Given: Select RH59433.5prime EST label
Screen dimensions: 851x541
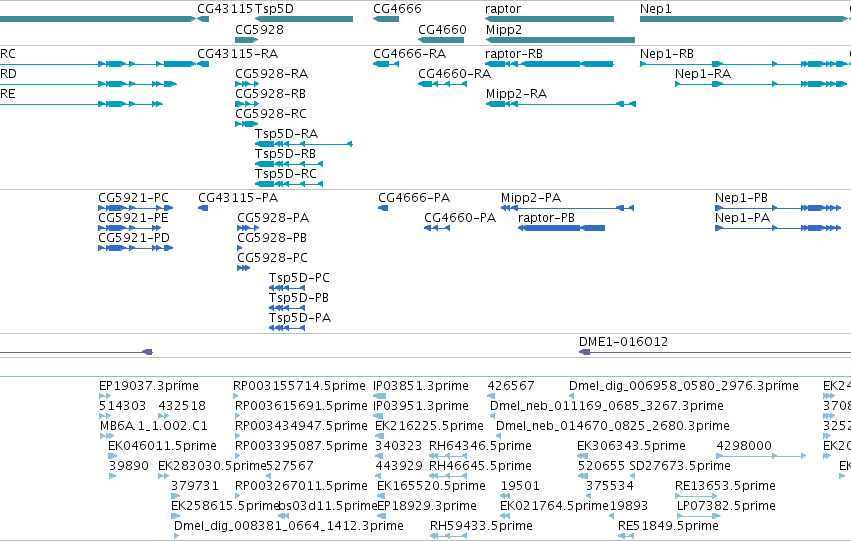Looking at the screenshot, I should [481, 526].
